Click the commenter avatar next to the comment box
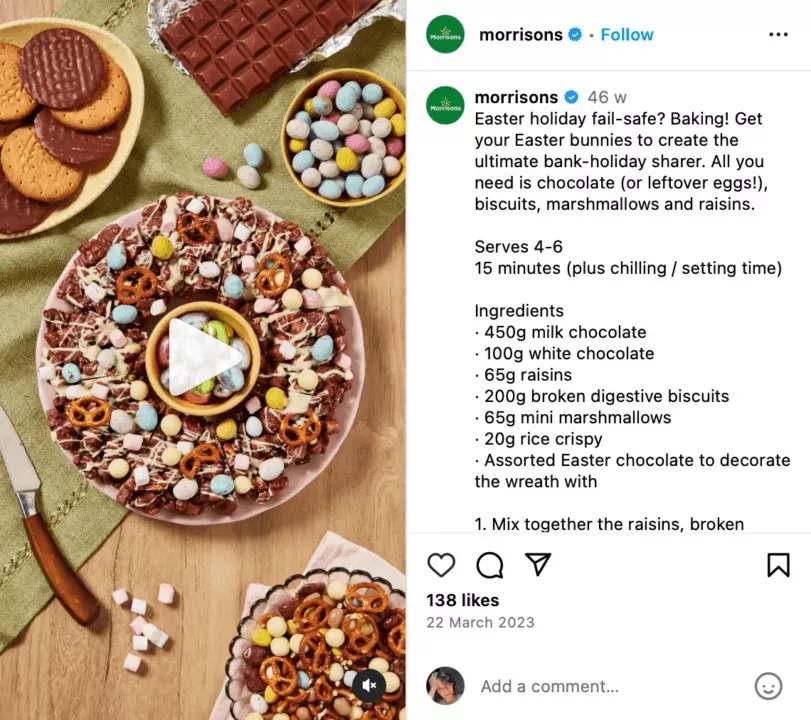Screen dimensions: 811x720 tap(443, 686)
